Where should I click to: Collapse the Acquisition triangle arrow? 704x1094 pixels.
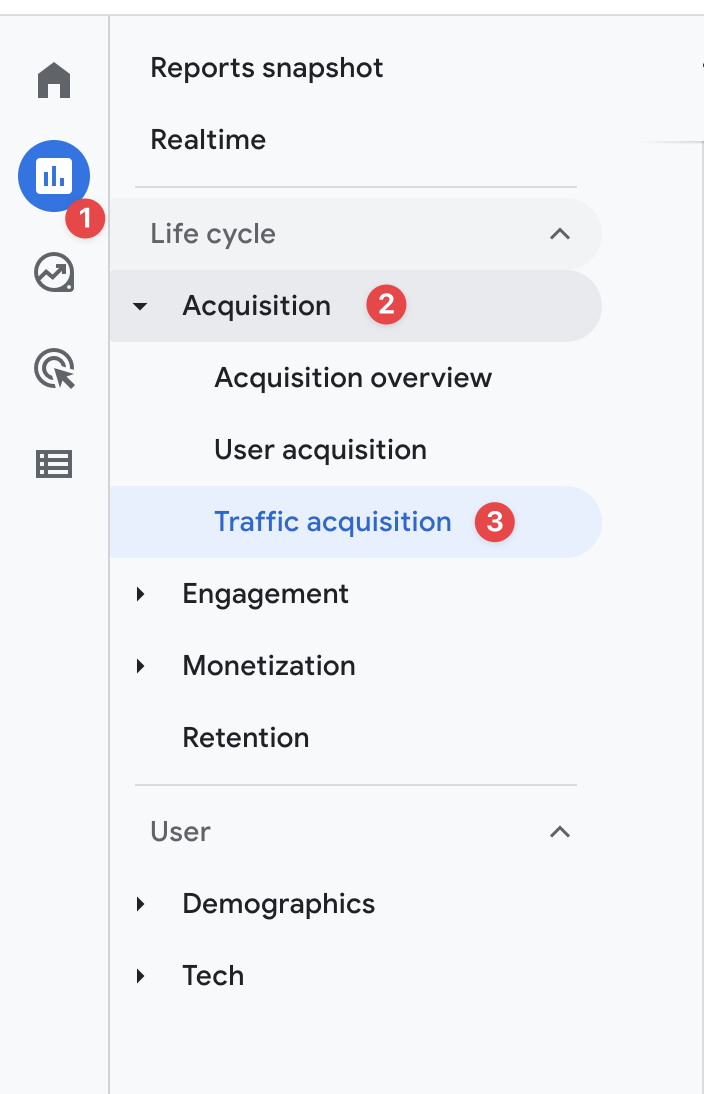click(140, 306)
